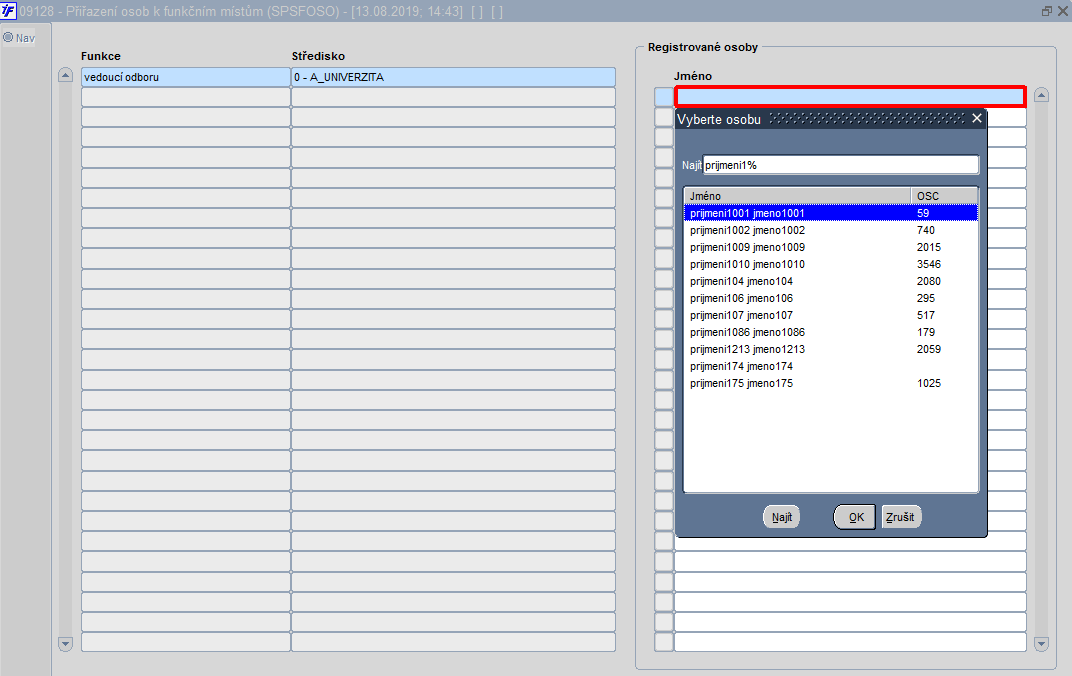Viewport: 1072px width, 676px height.
Task: Click the Najít search input field
Action: click(841, 165)
